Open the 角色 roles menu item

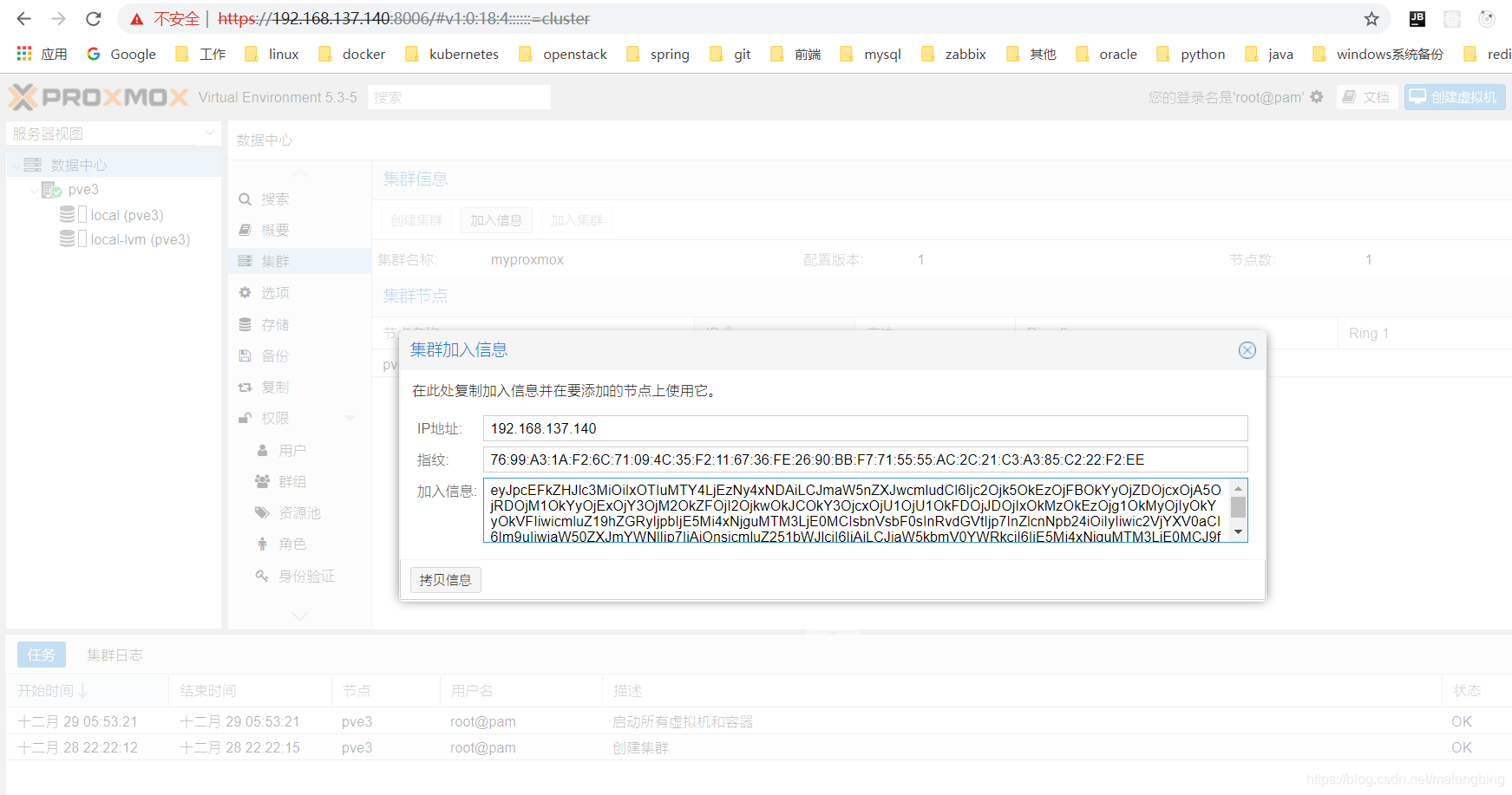pyautogui.click(x=299, y=544)
